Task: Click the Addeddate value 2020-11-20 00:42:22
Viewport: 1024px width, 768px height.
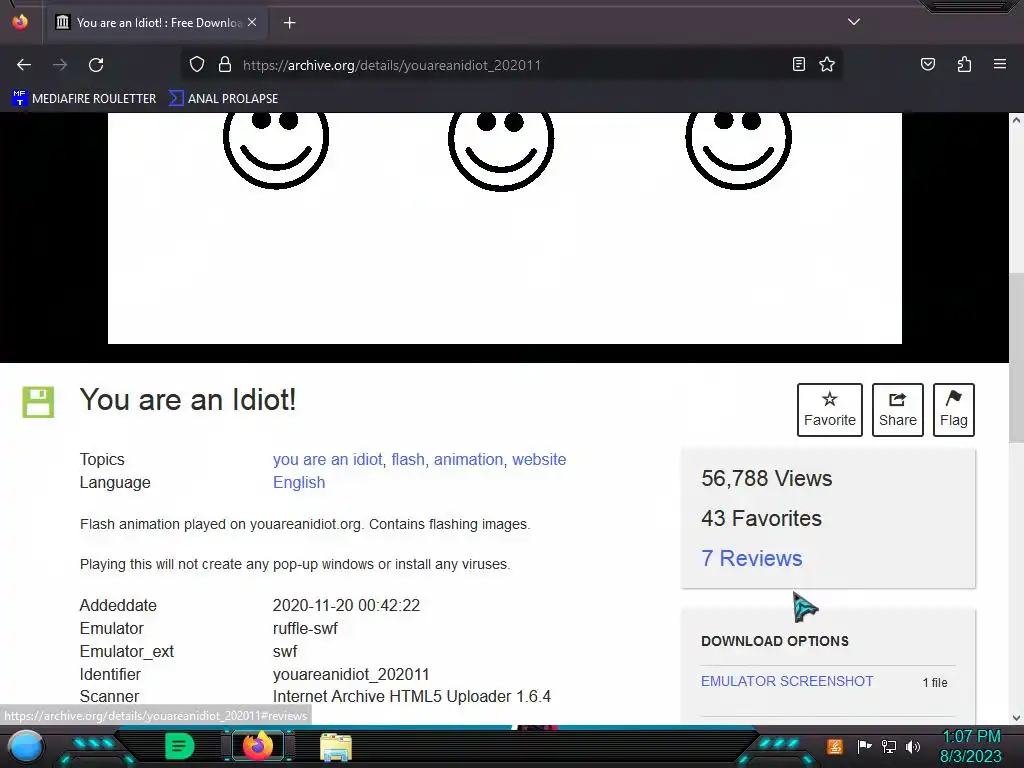Action: pos(346,605)
